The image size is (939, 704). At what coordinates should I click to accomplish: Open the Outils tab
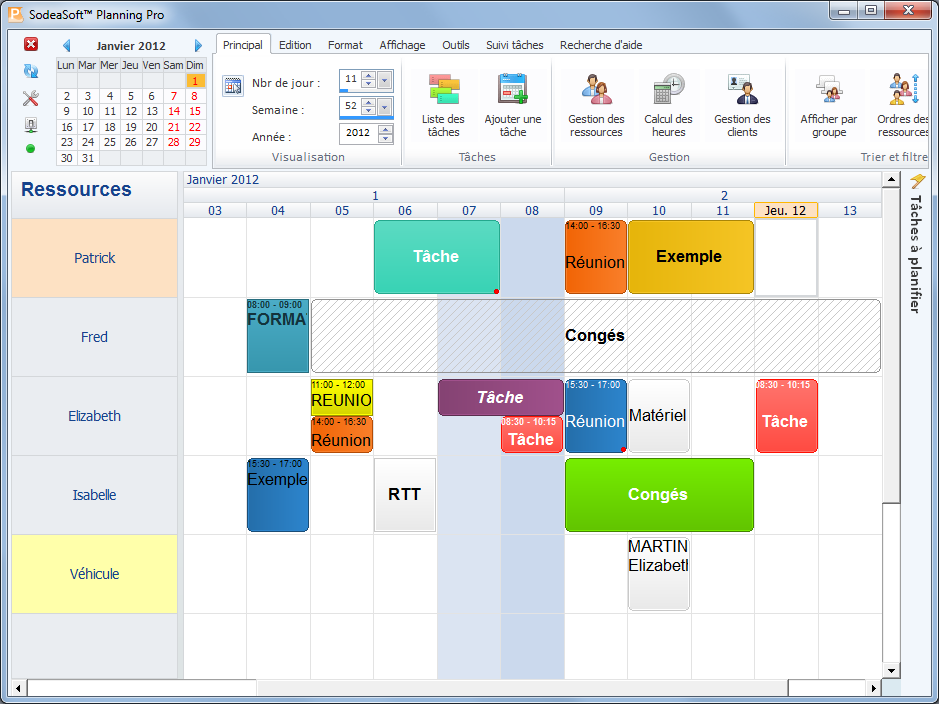(456, 45)
